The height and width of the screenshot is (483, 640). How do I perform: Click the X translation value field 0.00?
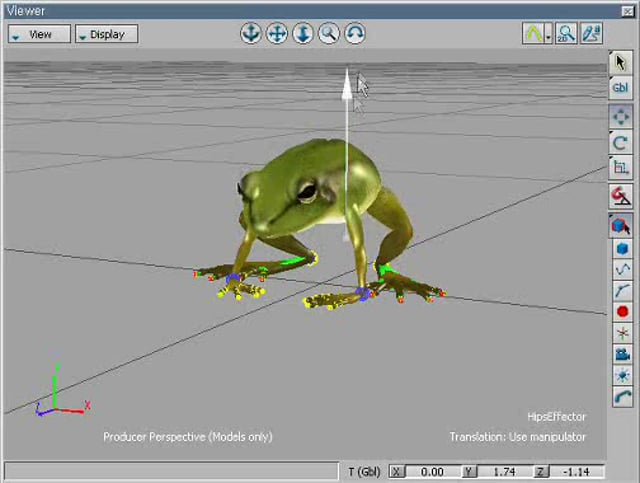[432, 472]
